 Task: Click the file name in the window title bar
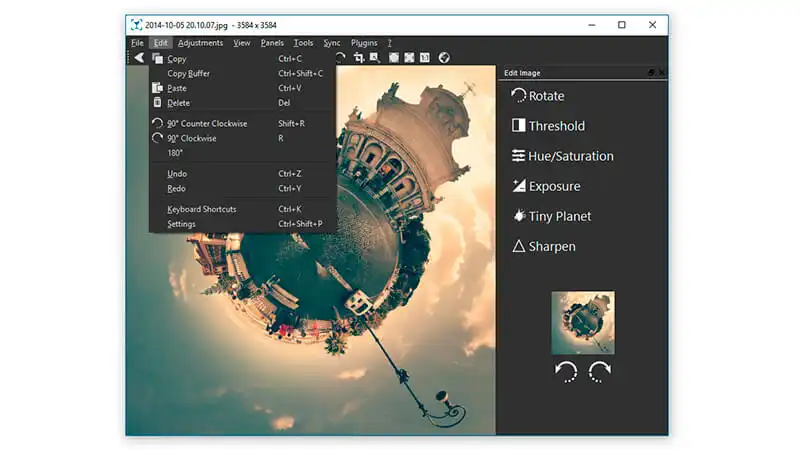(186, 25)
